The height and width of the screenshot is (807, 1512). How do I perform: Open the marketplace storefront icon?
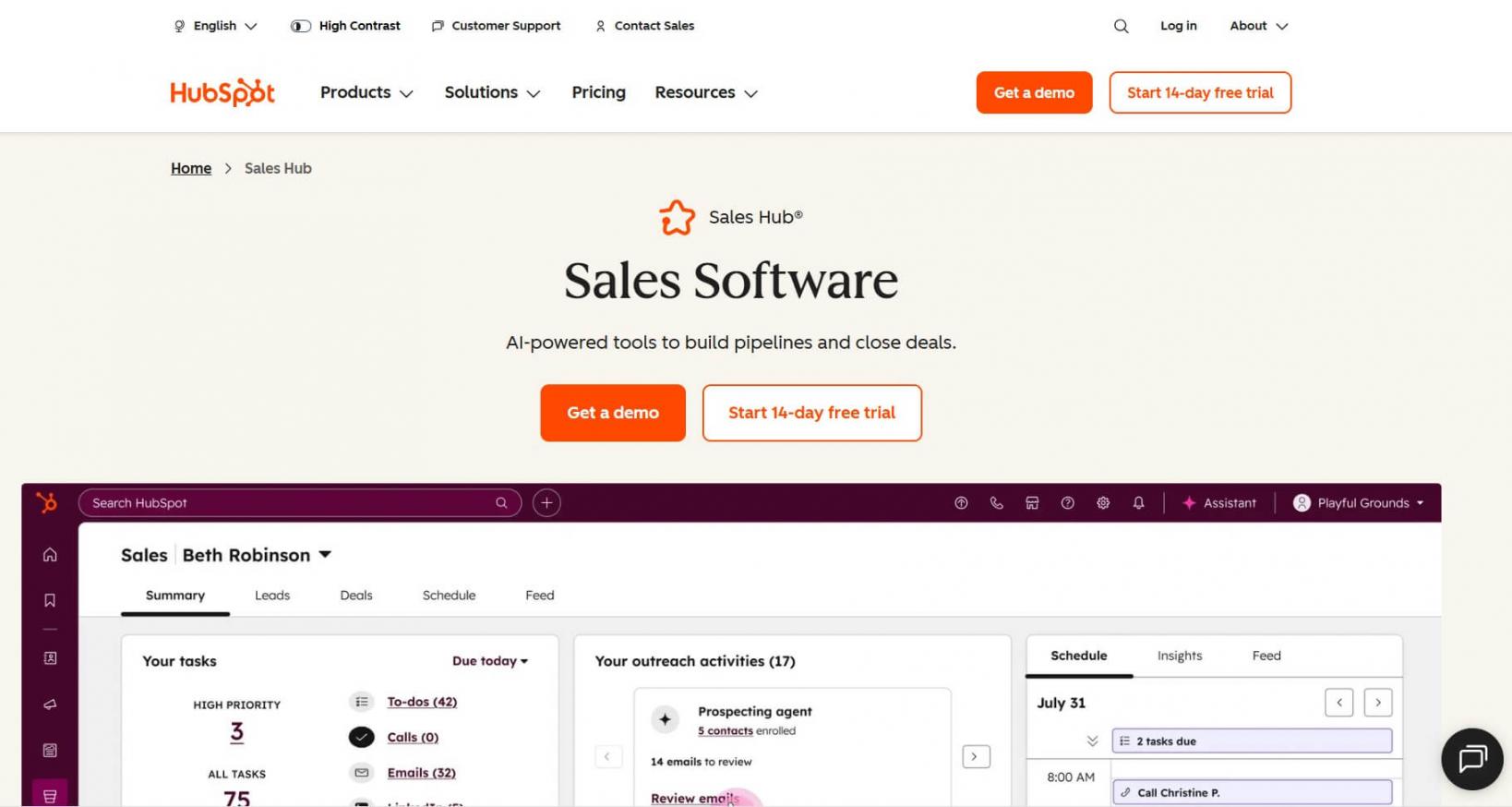click(x=1032, y=503)
